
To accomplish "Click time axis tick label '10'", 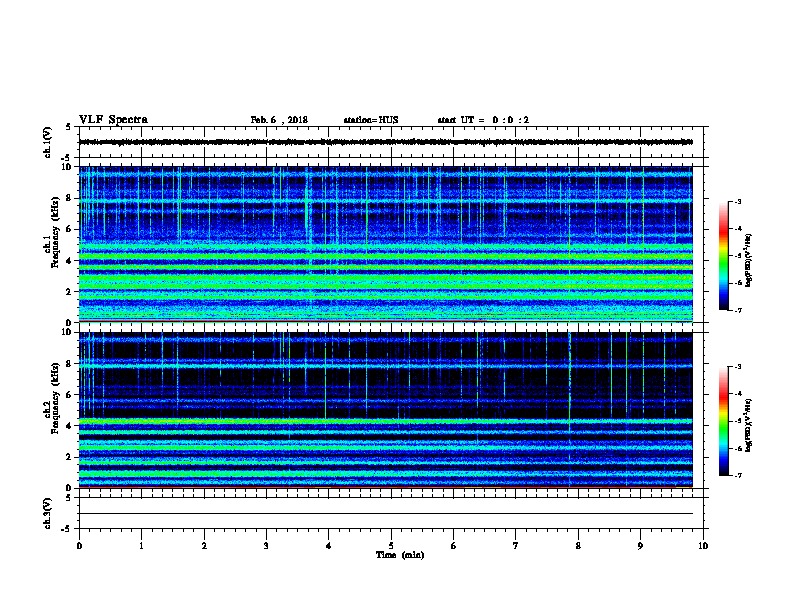I will (x=703, y=546).
